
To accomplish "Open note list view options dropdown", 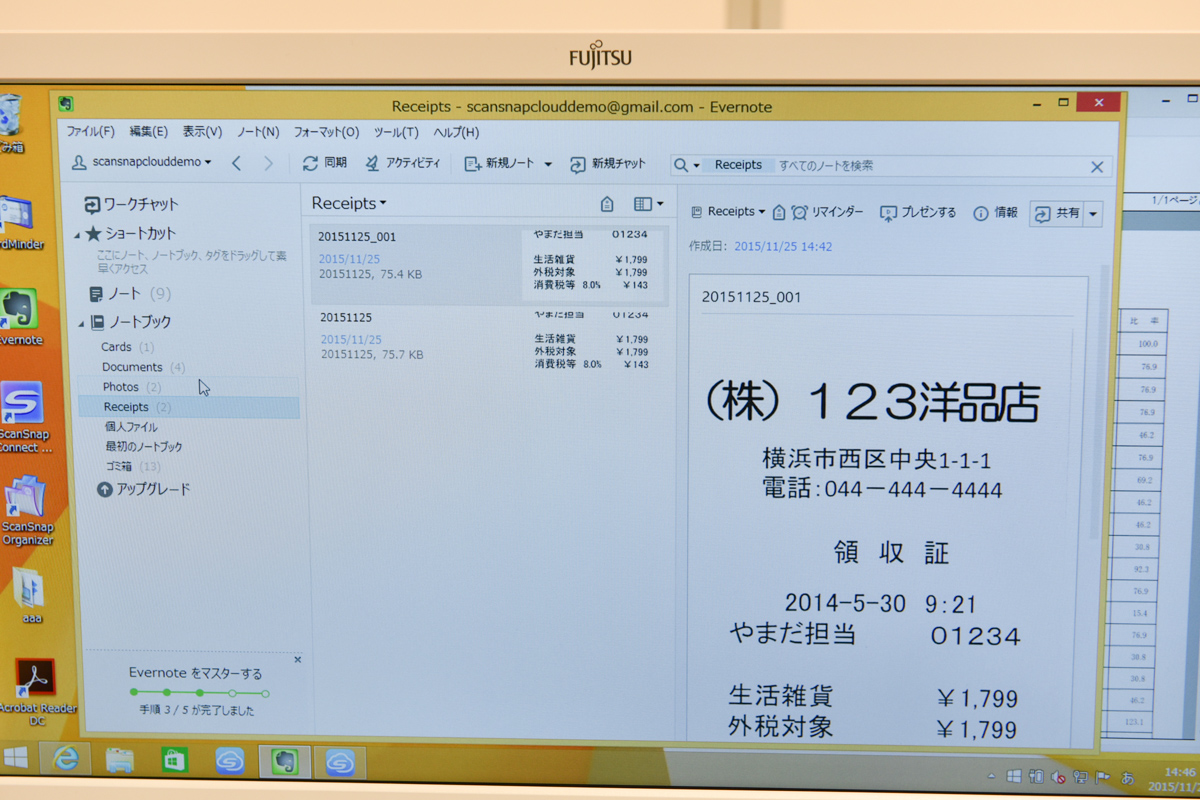I will pyautogui.click(x=648, y=204).
